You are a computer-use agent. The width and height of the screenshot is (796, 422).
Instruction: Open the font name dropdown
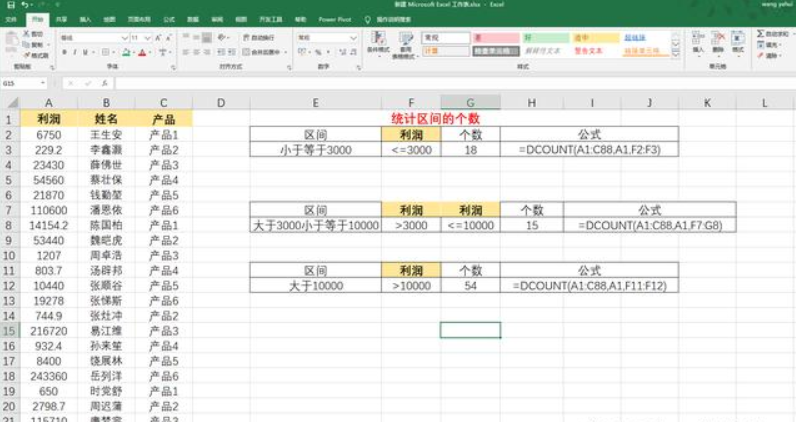pyautogui.click(x=124, y=38)
